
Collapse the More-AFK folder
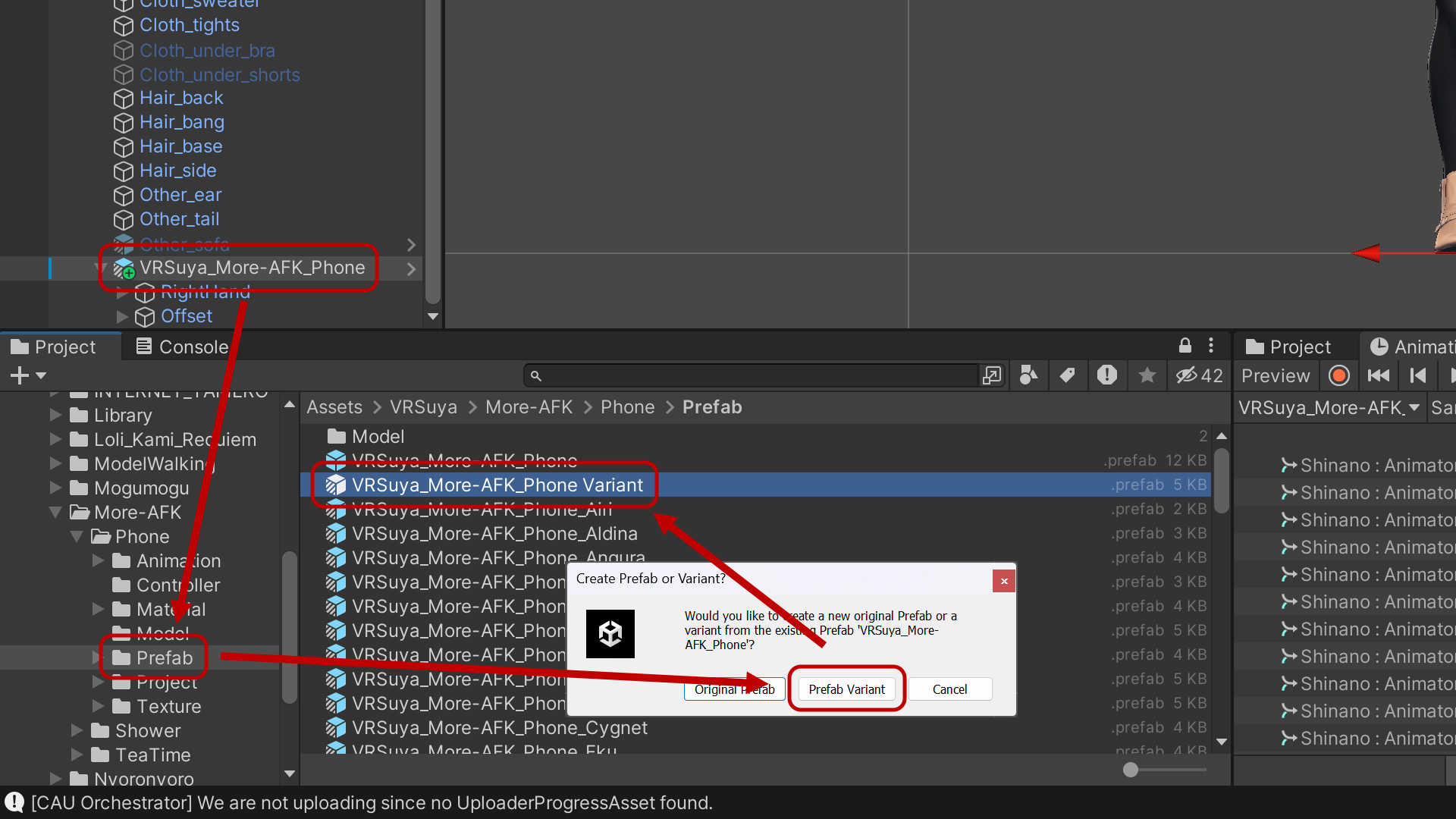click(x=55, y=513)
